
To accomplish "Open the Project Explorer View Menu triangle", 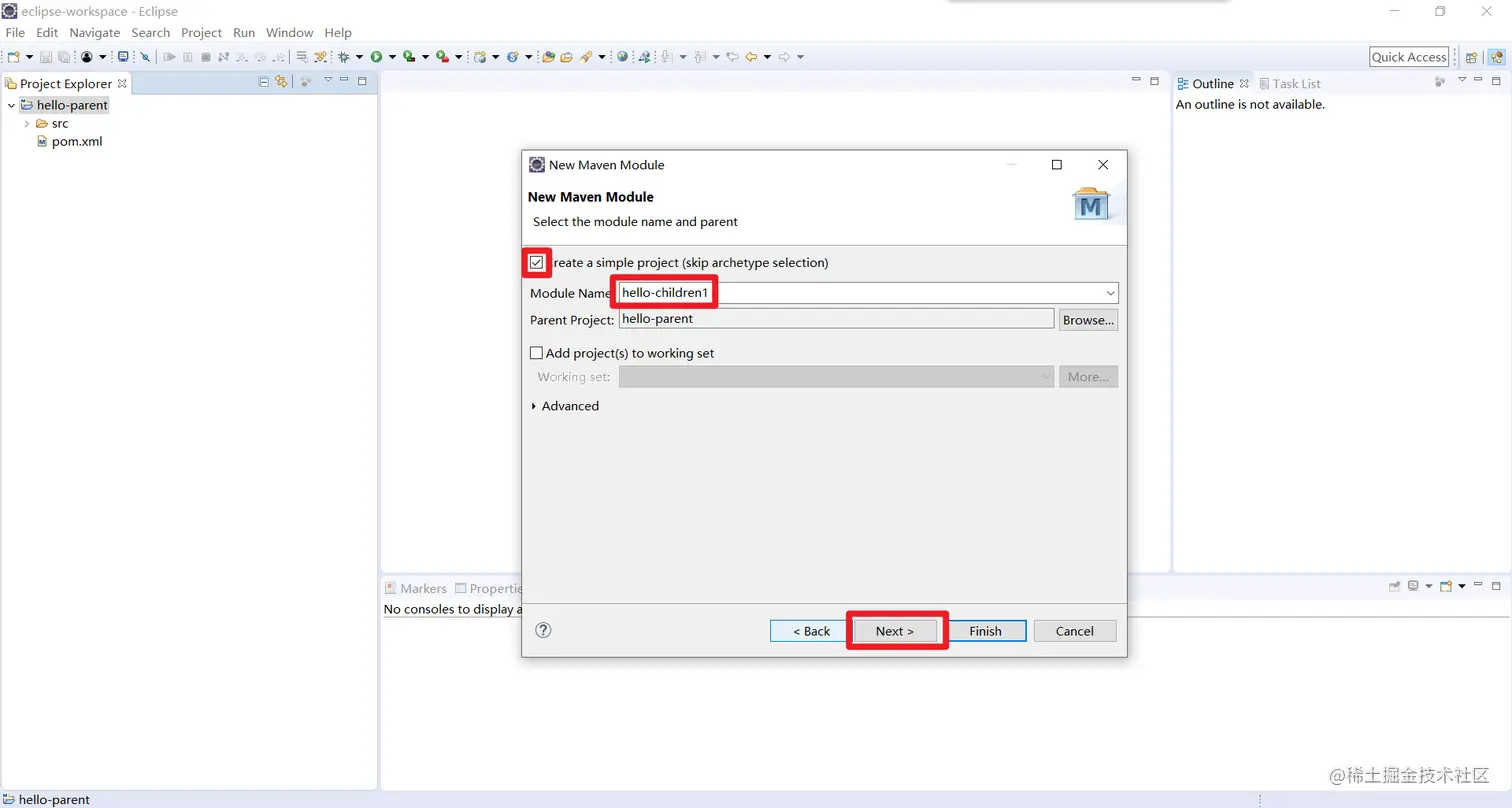I will (x=328, y=80).
